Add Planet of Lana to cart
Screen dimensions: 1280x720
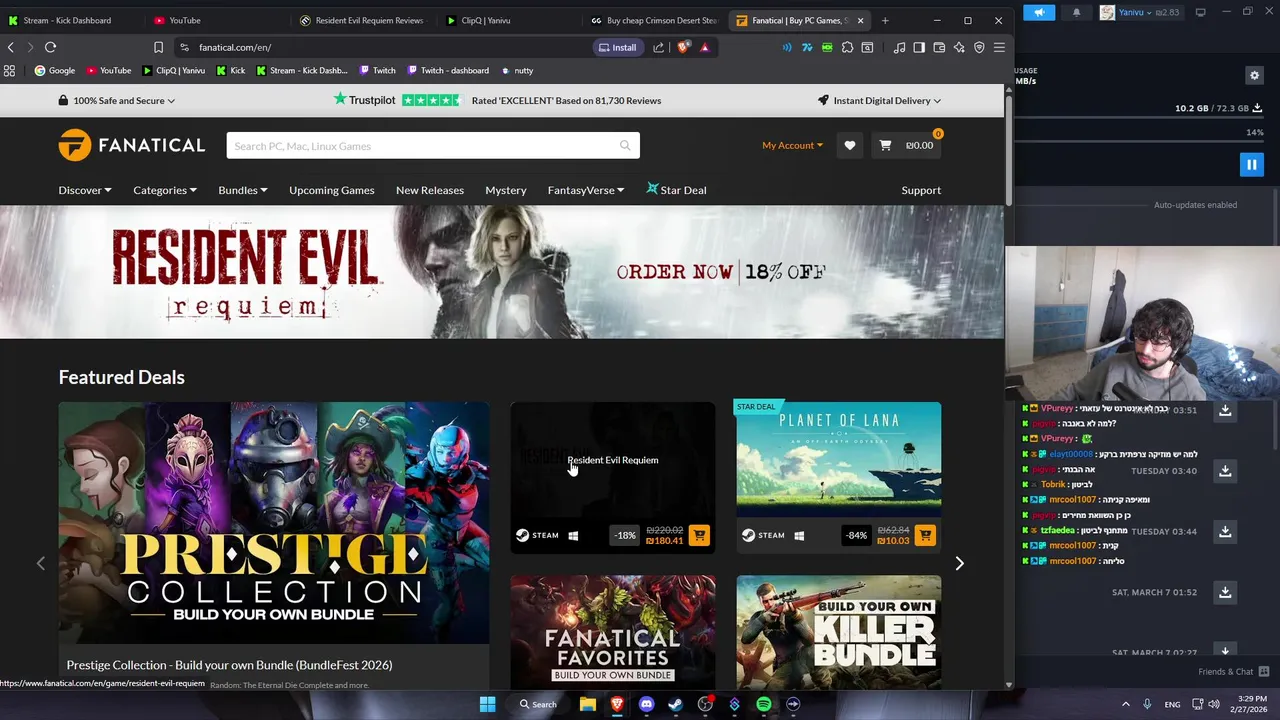point(925,536)
